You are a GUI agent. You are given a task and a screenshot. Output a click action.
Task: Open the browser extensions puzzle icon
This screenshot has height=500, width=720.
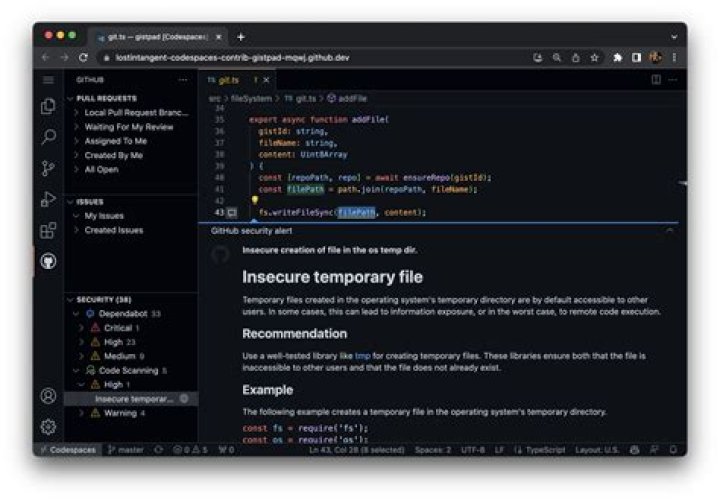click(617, 57)
